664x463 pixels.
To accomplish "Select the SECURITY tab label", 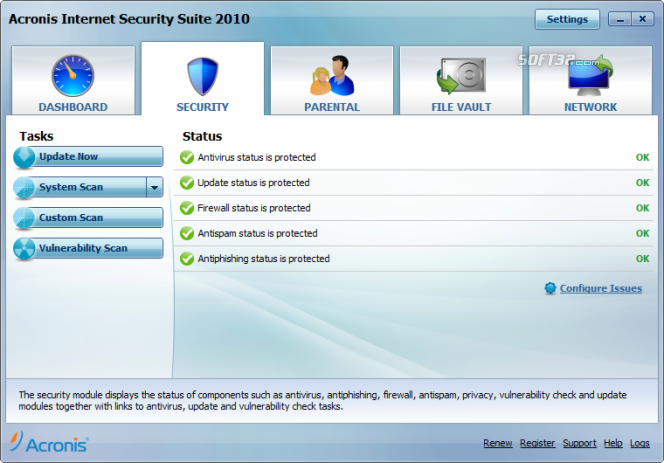I will (202, 107).
